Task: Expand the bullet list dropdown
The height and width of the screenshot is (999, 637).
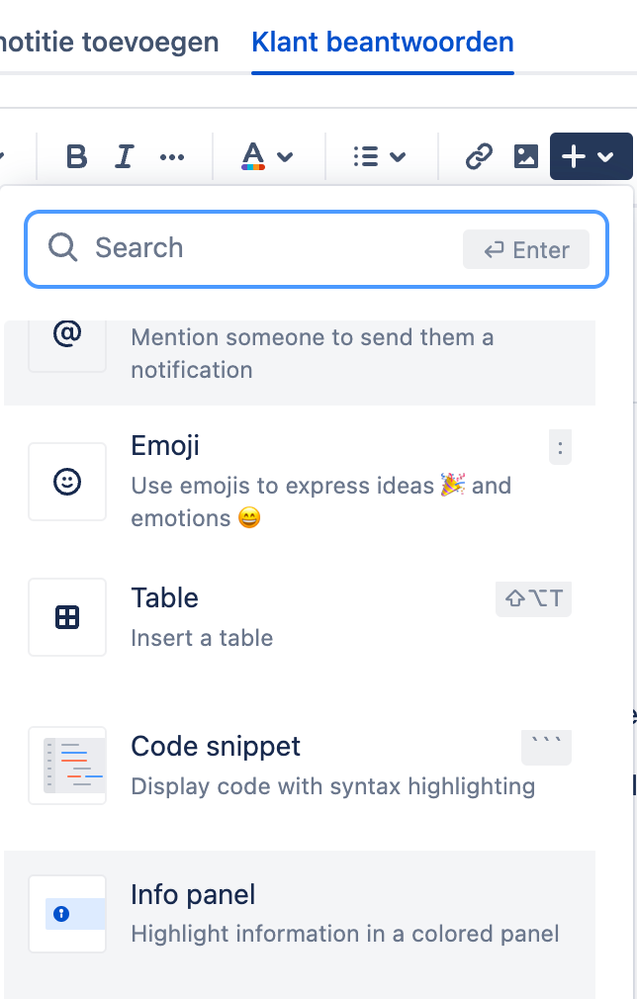Action: [x=380, y=157]
